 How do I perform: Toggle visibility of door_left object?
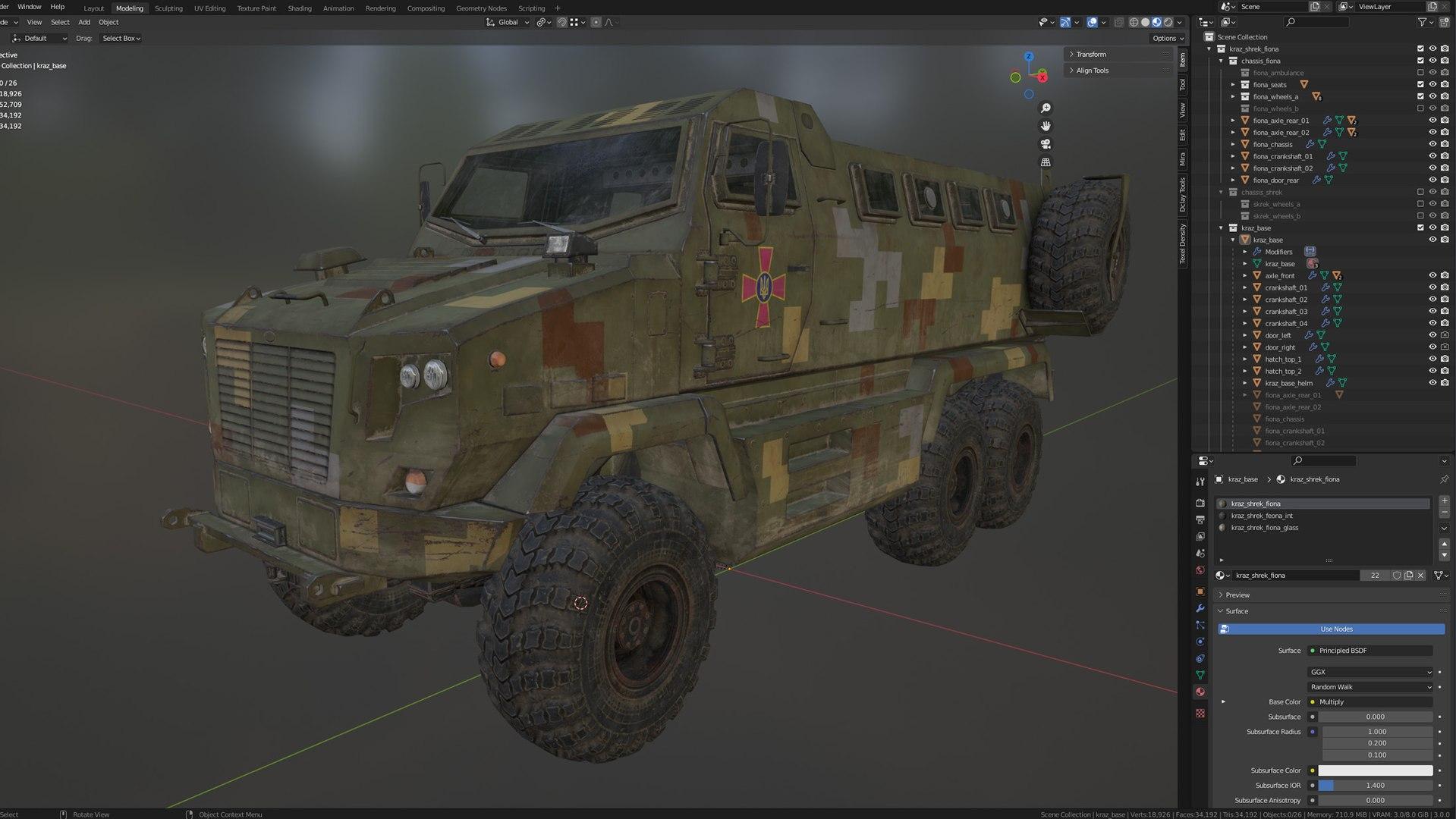pos(1432,335)
